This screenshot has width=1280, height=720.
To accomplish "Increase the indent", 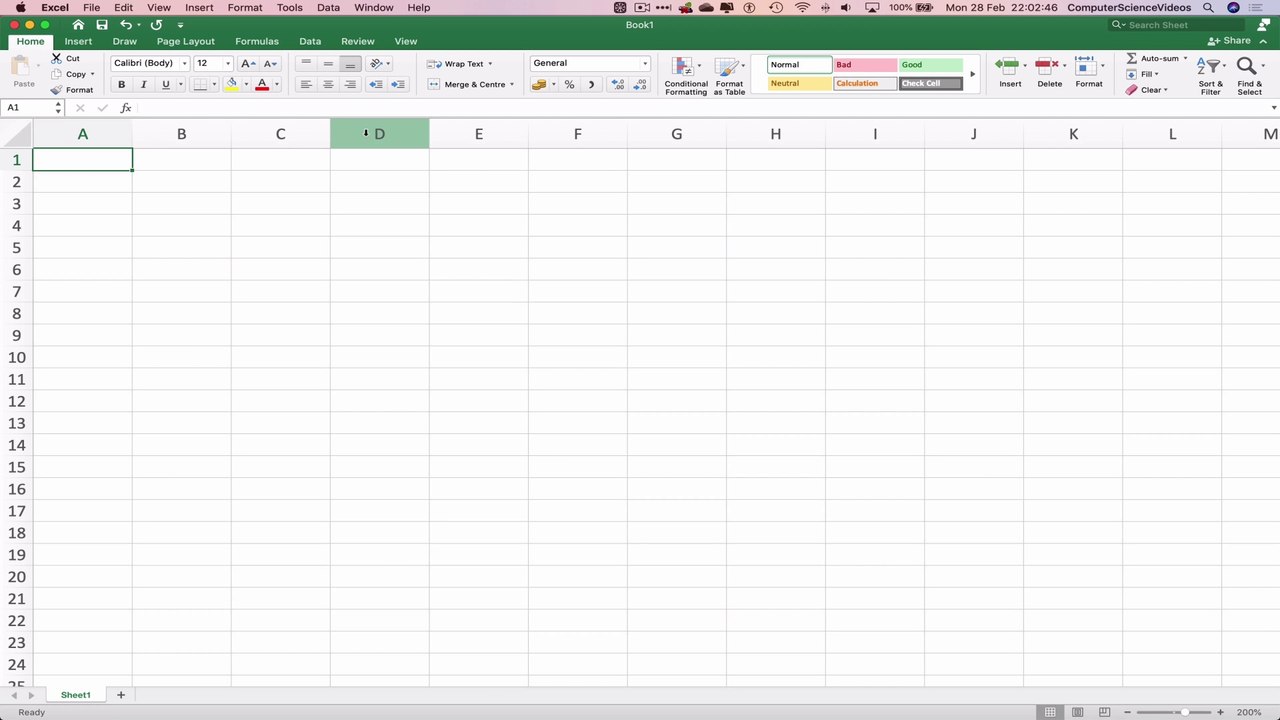I will pos(398,85).
